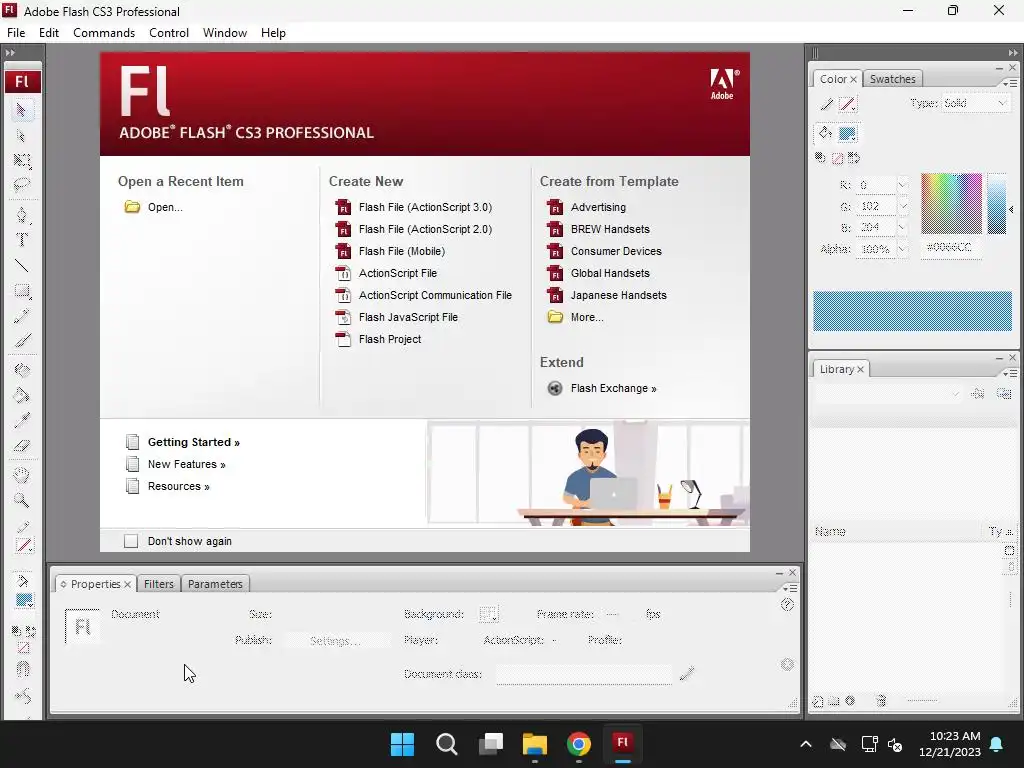Click the Fl logo atop Tools panel

pos(23,82)
